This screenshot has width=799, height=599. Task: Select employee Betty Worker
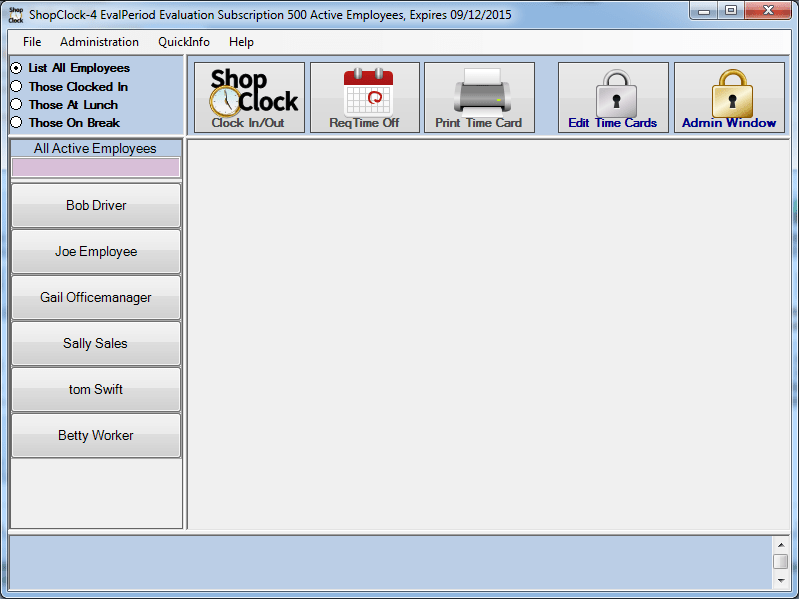(x=96, y=435)
